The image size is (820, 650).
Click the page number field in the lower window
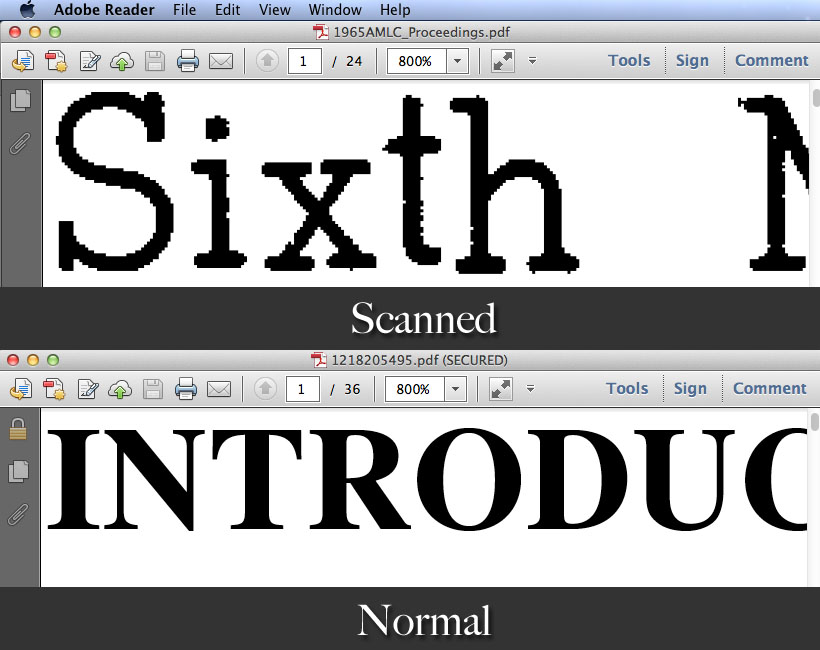coord(303,389)
